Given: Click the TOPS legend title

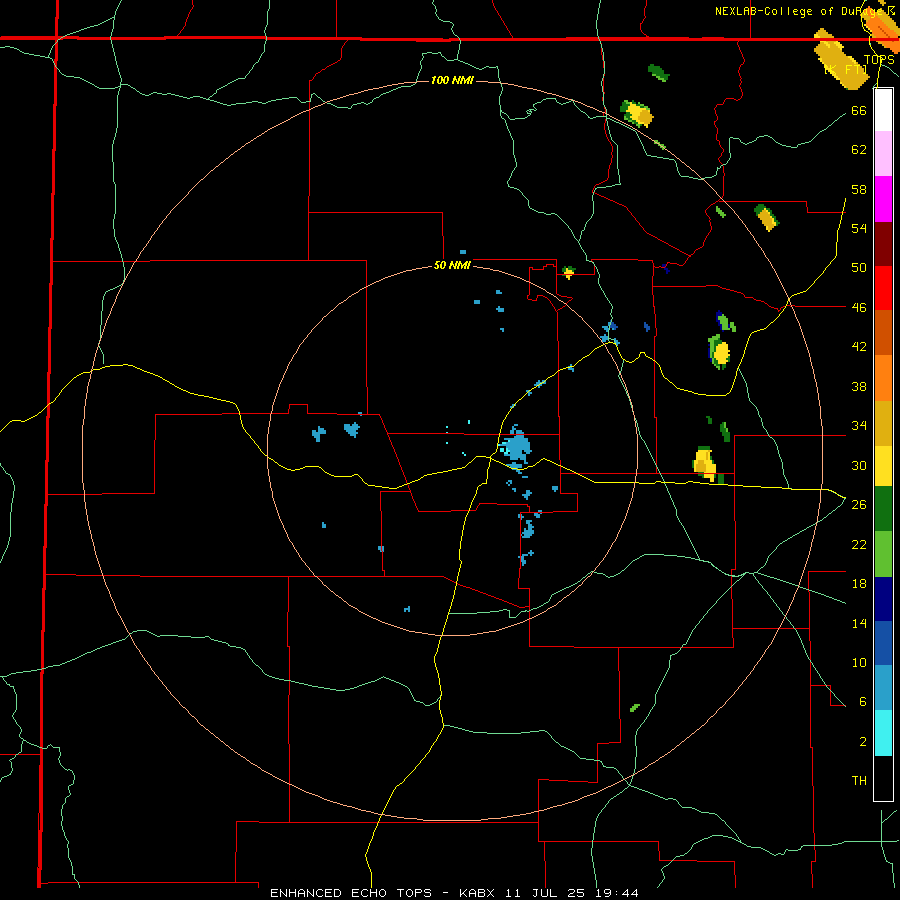Looking at the screenshot, I should coord(879,60).
